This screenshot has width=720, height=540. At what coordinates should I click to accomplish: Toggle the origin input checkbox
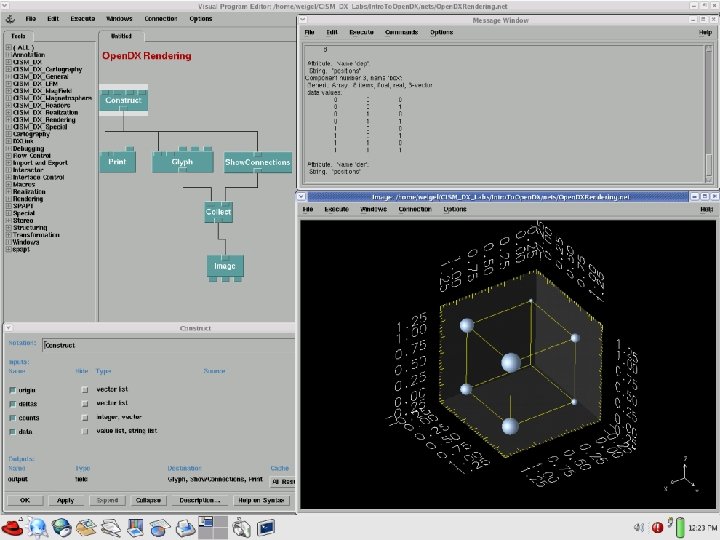tap(12, 390)
